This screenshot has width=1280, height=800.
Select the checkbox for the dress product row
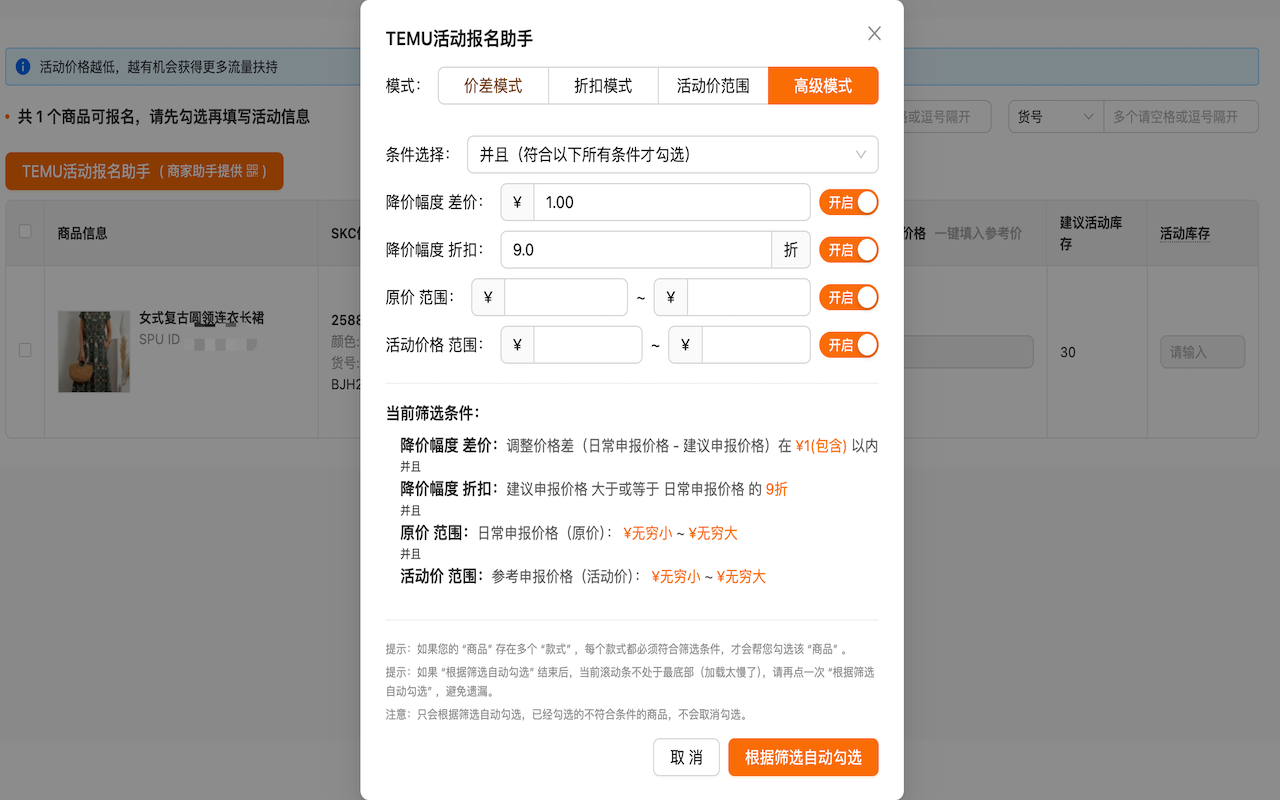coord(25,351)
